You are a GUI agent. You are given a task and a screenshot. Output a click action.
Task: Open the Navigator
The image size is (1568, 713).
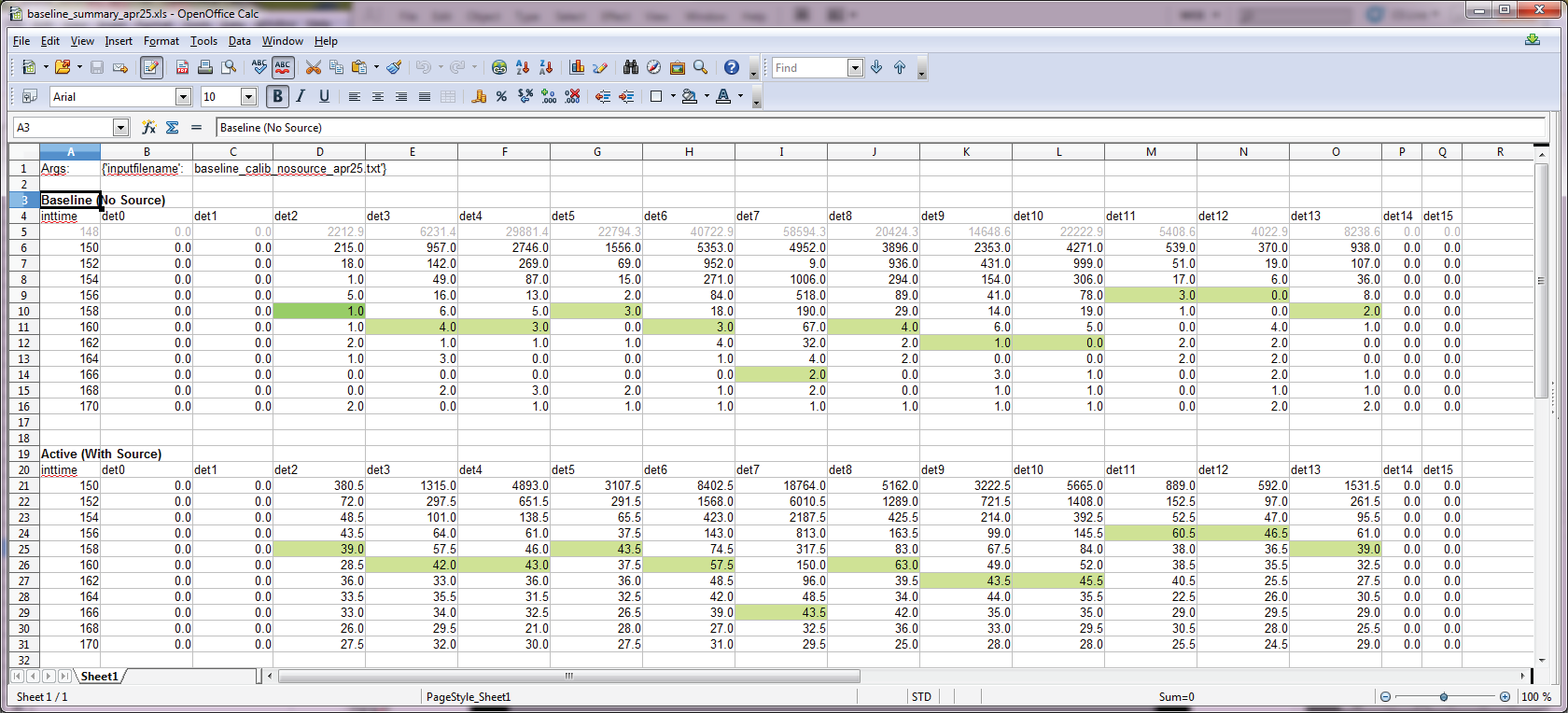[654, 67]
